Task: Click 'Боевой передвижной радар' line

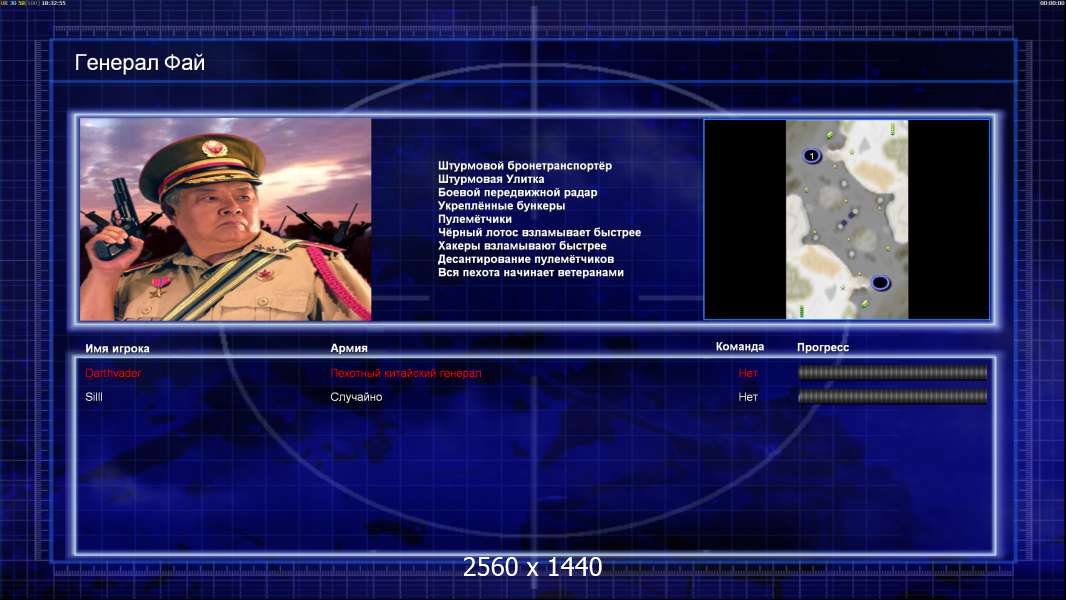Action: pyautogui.click(x=517, y=192)
